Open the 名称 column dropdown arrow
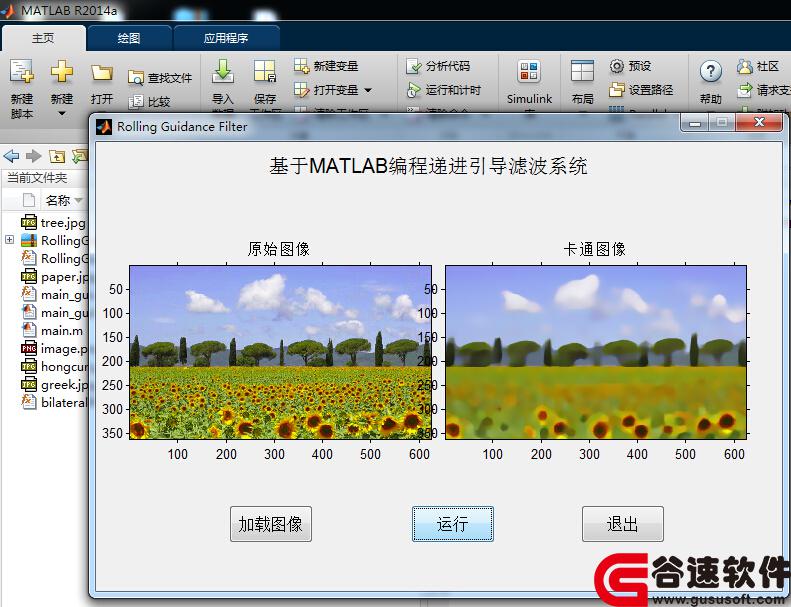The width and height of the screenshot is (791, 607). click(78, 201)
